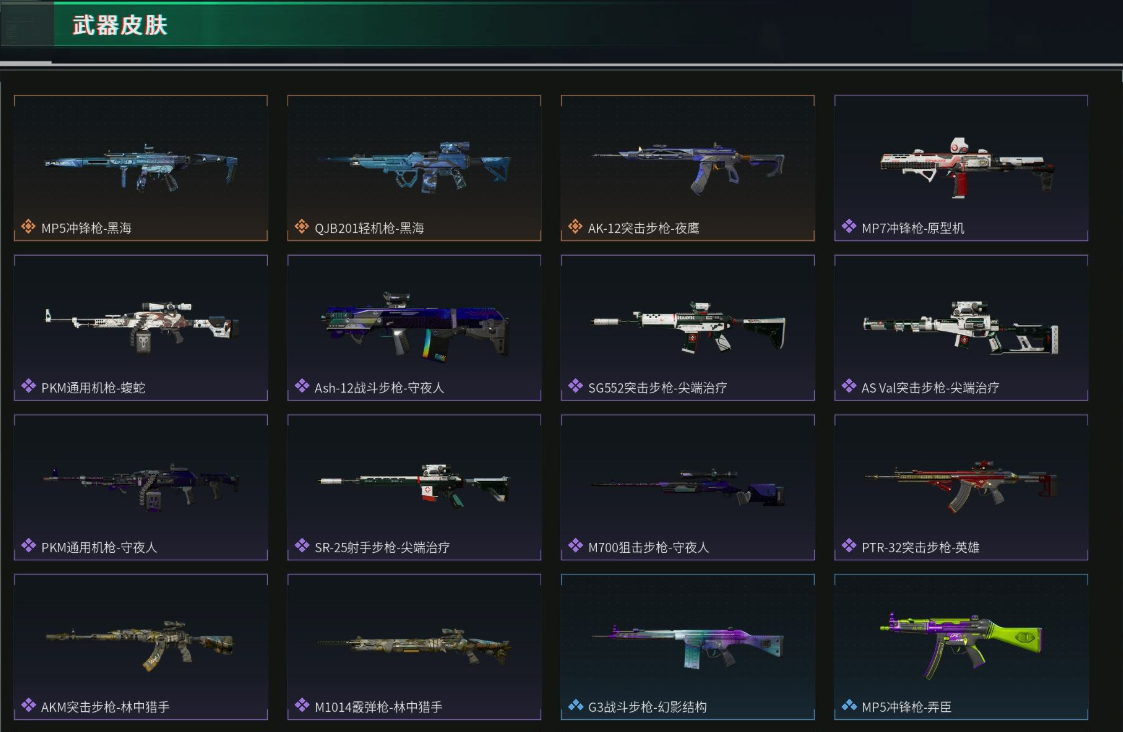The image size is (1123, 732).
Task: Click orange rarity icon beside AK-12突击步枪-夜鹰
Action: click(x=575, y=227)
